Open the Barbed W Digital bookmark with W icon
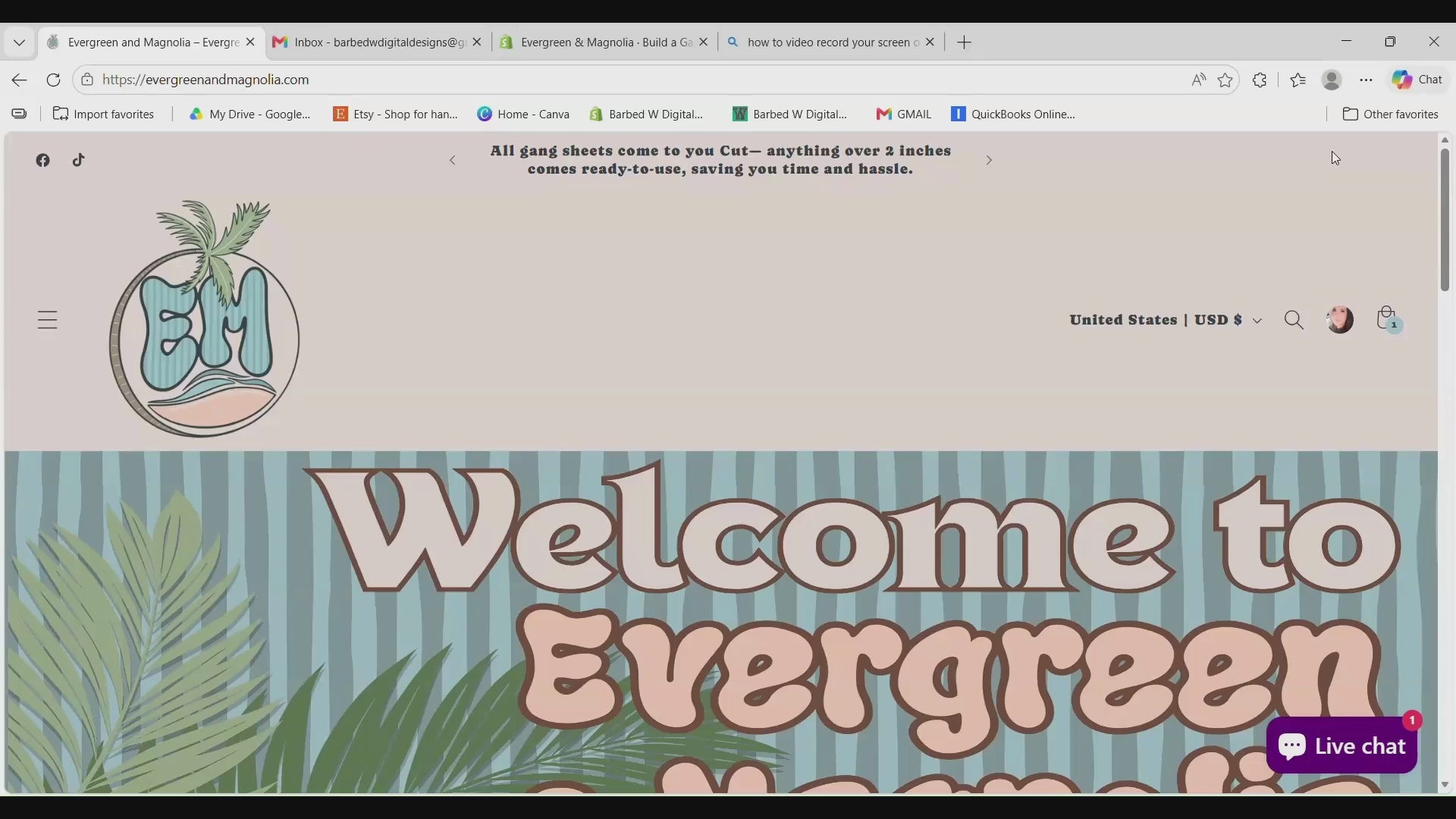 point(790,115)
